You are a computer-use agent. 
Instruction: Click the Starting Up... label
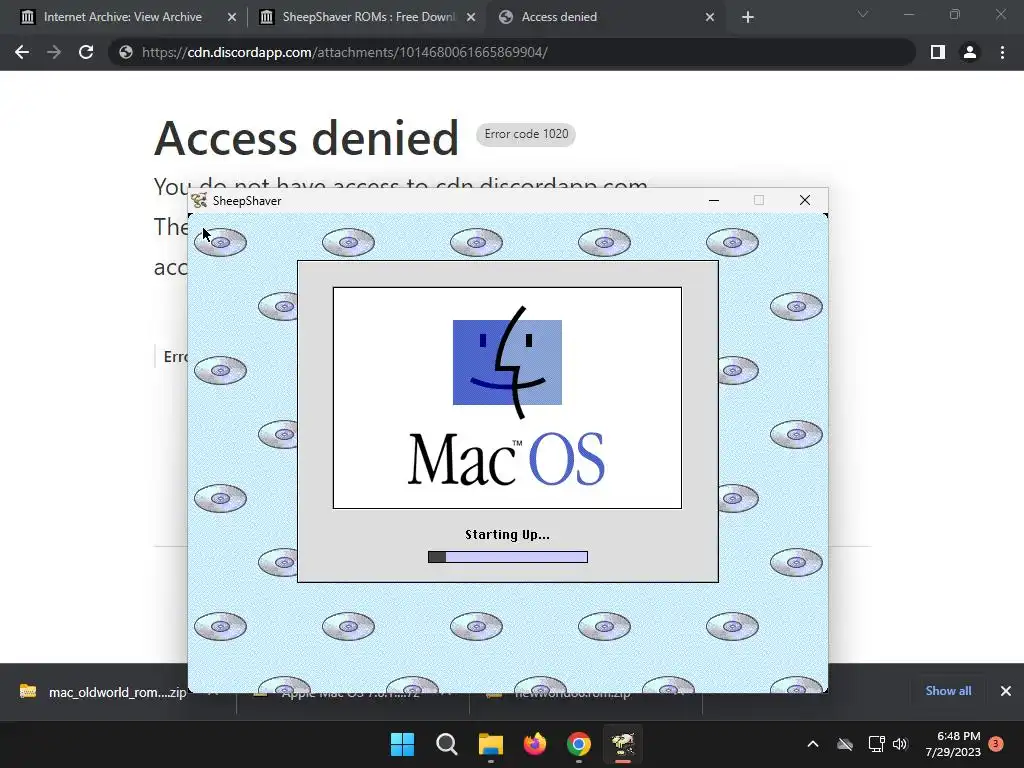507,535
